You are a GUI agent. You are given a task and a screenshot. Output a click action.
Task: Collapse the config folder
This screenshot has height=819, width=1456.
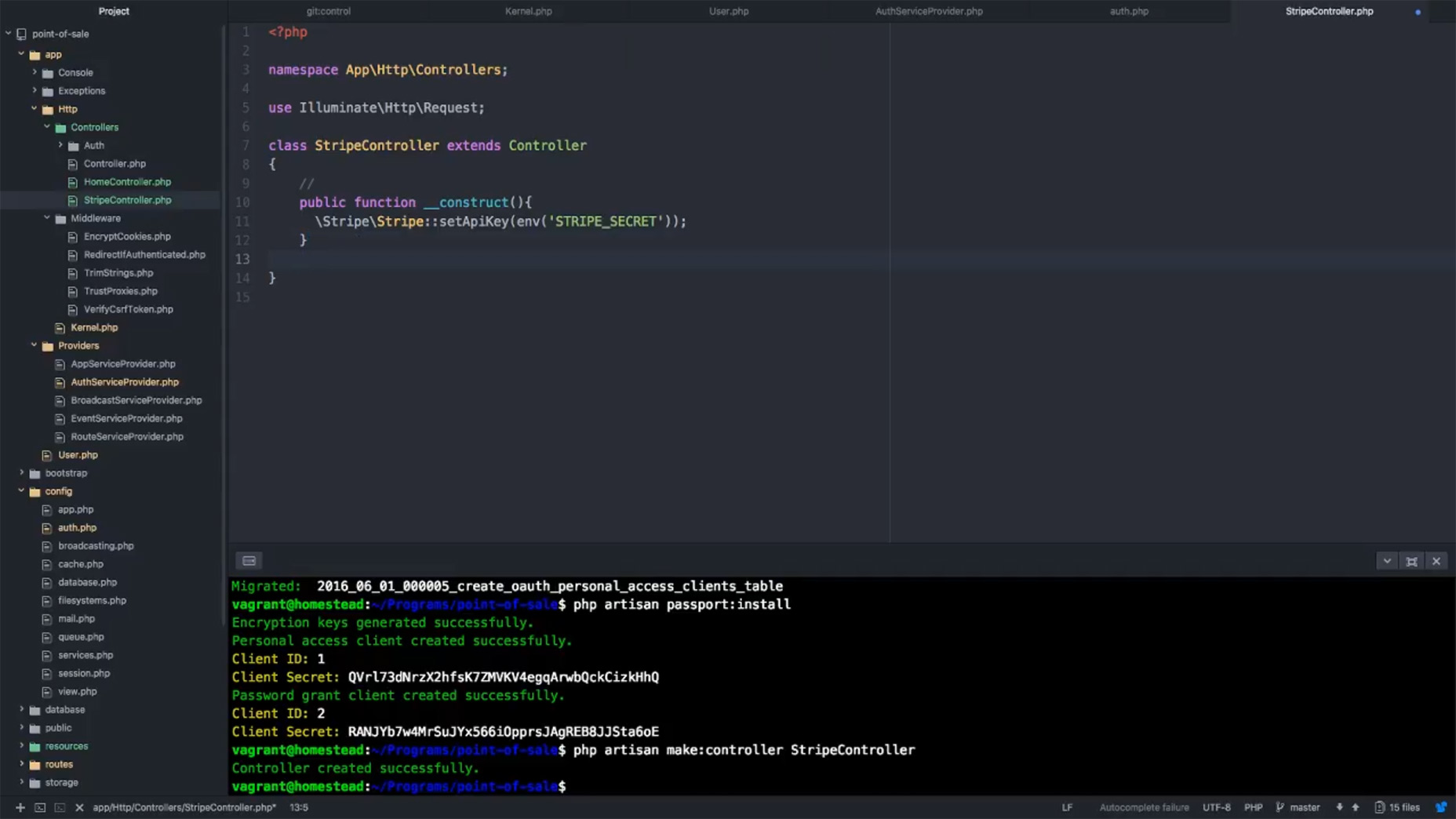click(x=21, y=491)
